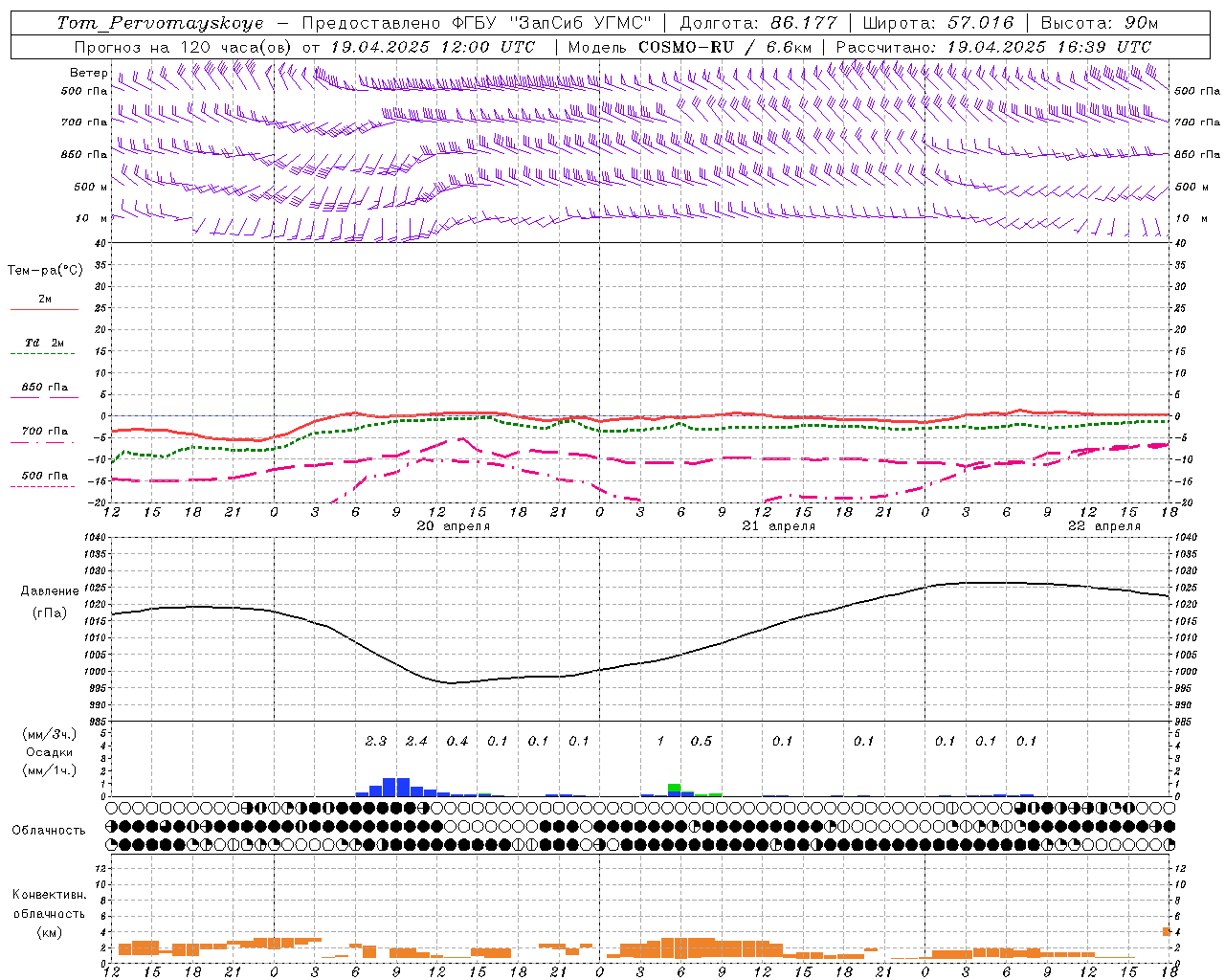
Task: Select the 21 апреля date label
Action: [779, 526]
